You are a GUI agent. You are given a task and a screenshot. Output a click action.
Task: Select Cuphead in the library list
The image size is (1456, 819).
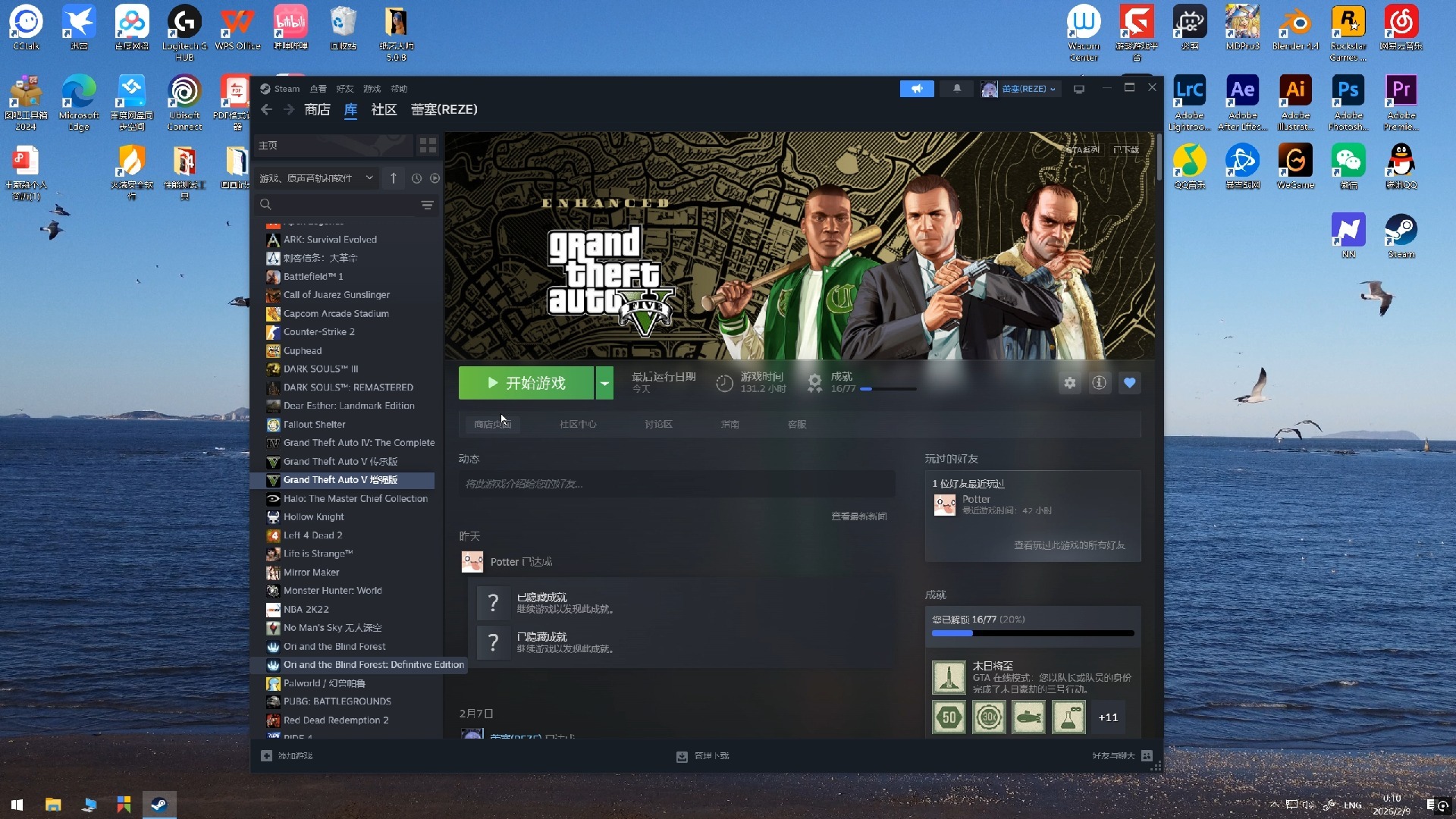(302, 351)
